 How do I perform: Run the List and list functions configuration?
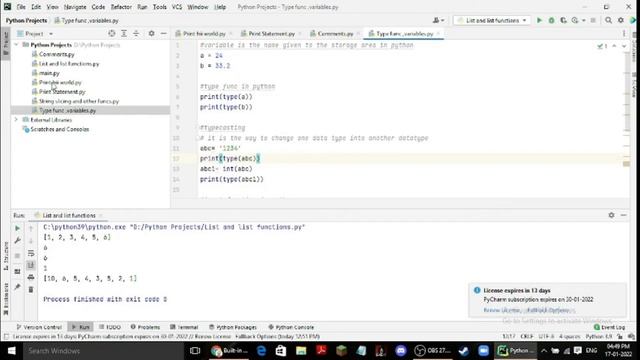click(539, 20)
